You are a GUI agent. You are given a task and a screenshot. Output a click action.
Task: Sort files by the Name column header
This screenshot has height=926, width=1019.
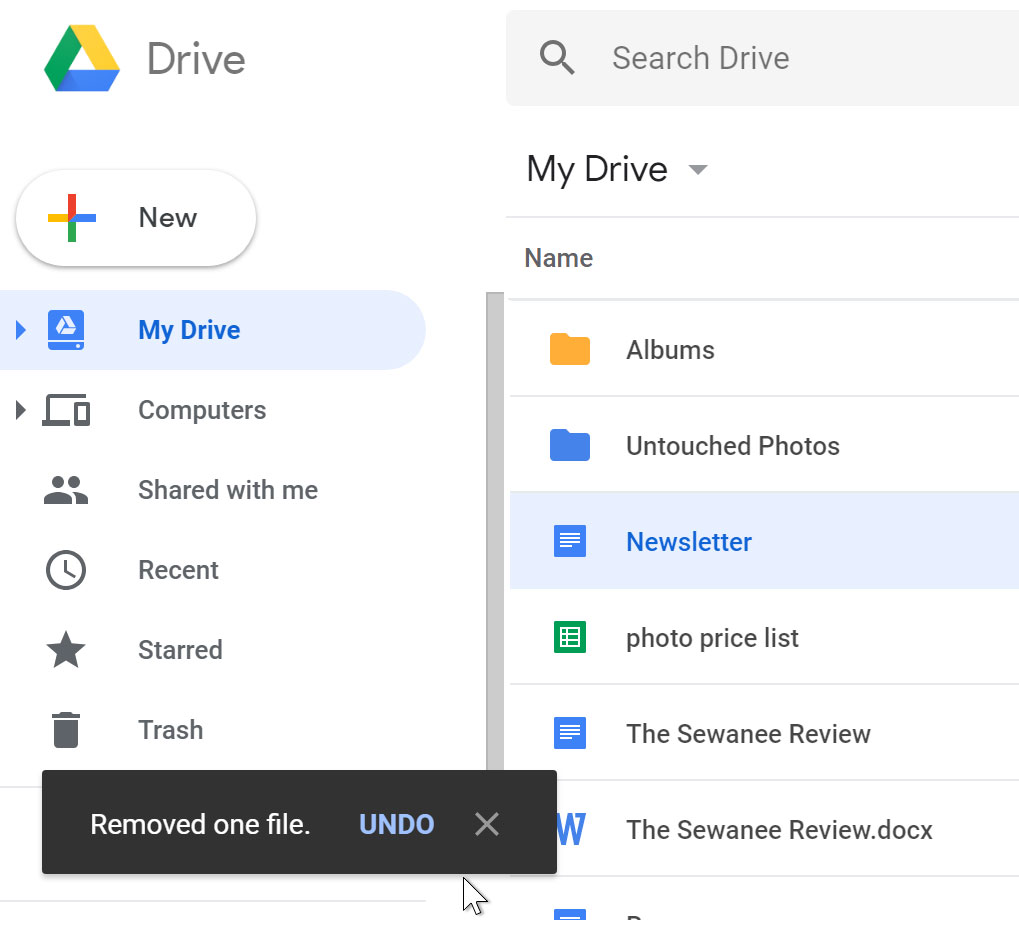(559, 258)
